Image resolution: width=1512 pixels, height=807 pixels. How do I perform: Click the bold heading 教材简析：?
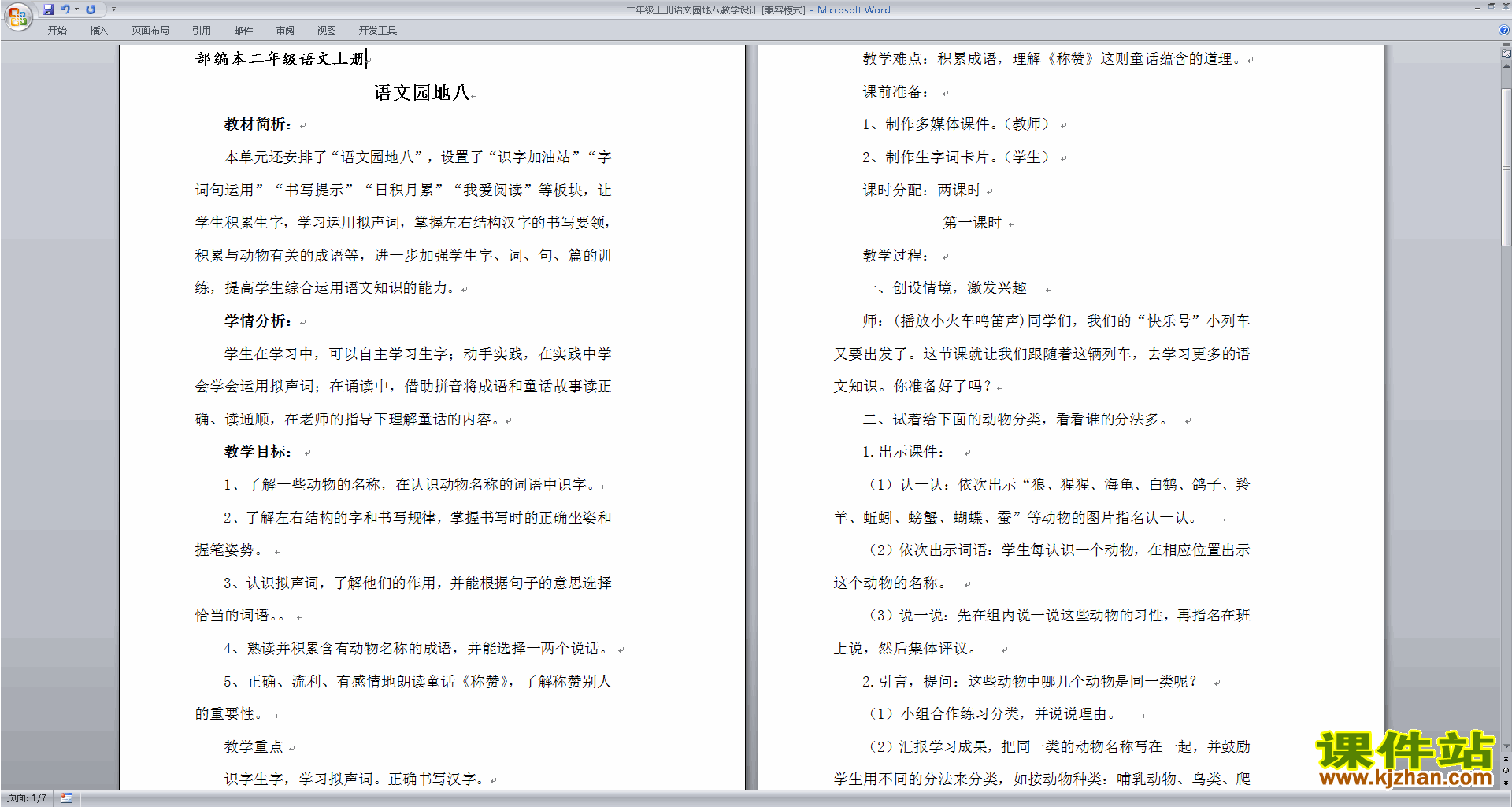click(x=258, y=124)
